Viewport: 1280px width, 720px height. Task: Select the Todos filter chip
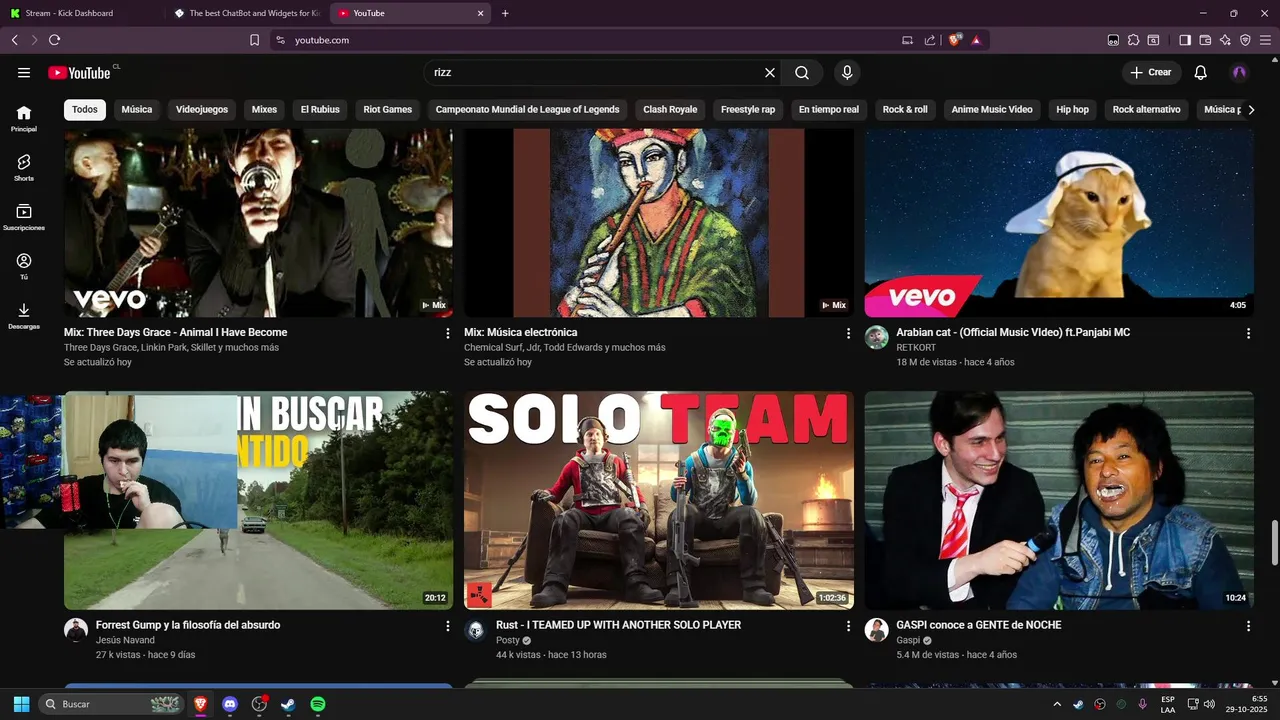click(85, 110)
